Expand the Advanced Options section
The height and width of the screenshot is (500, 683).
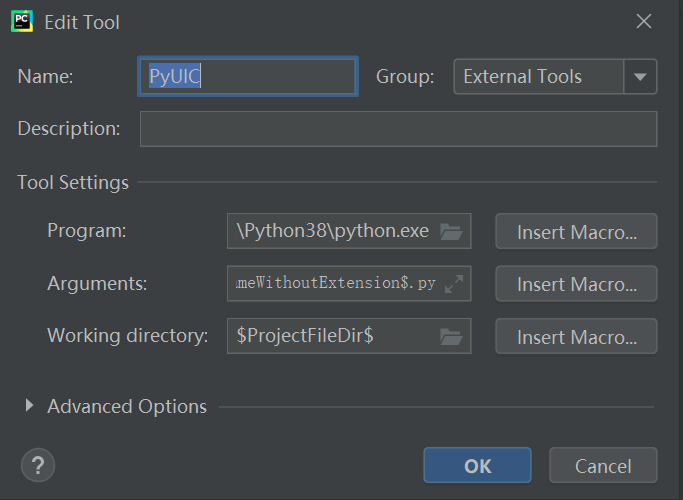(28, 406)
